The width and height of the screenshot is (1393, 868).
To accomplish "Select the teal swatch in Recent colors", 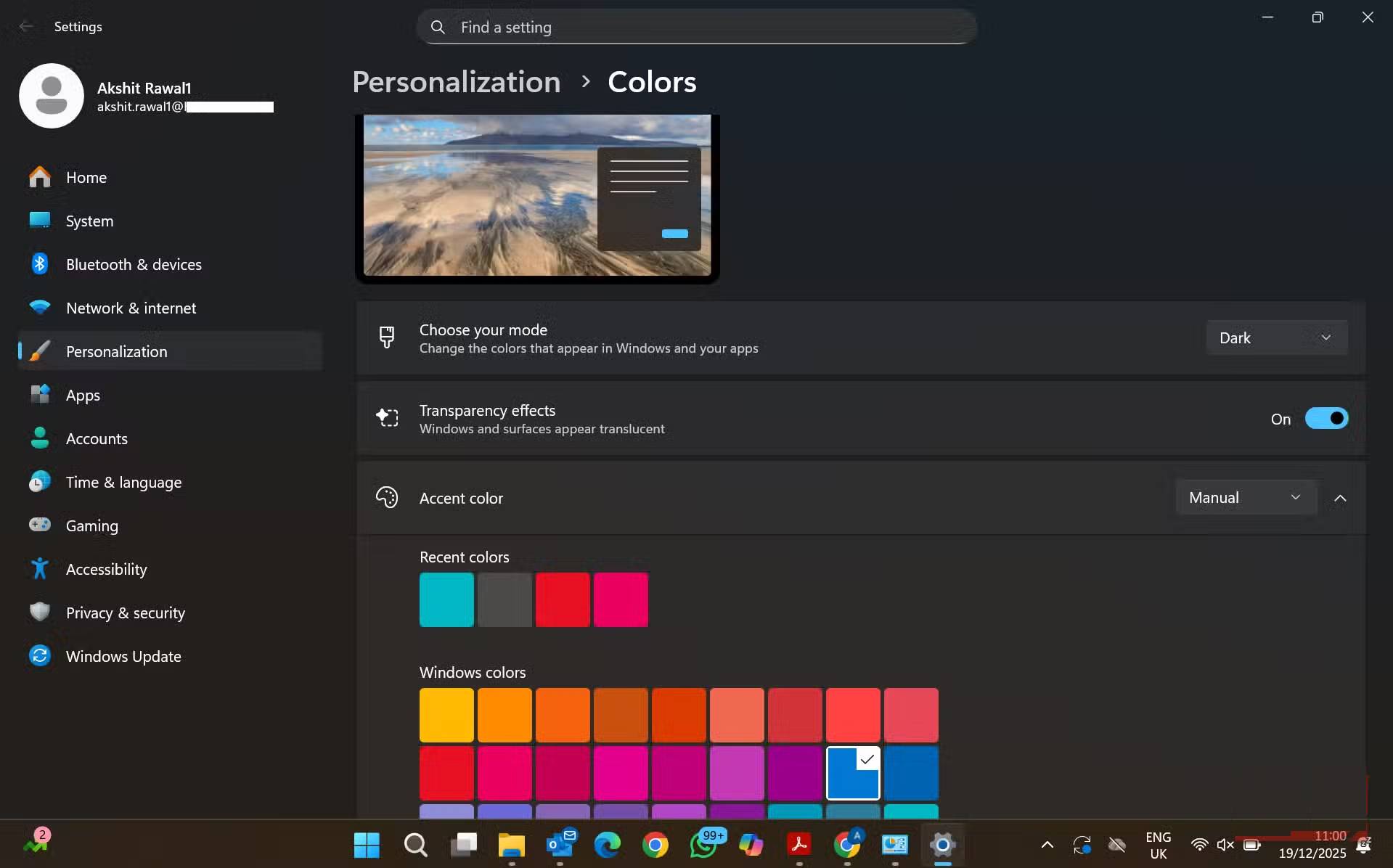I will [446, 599].
